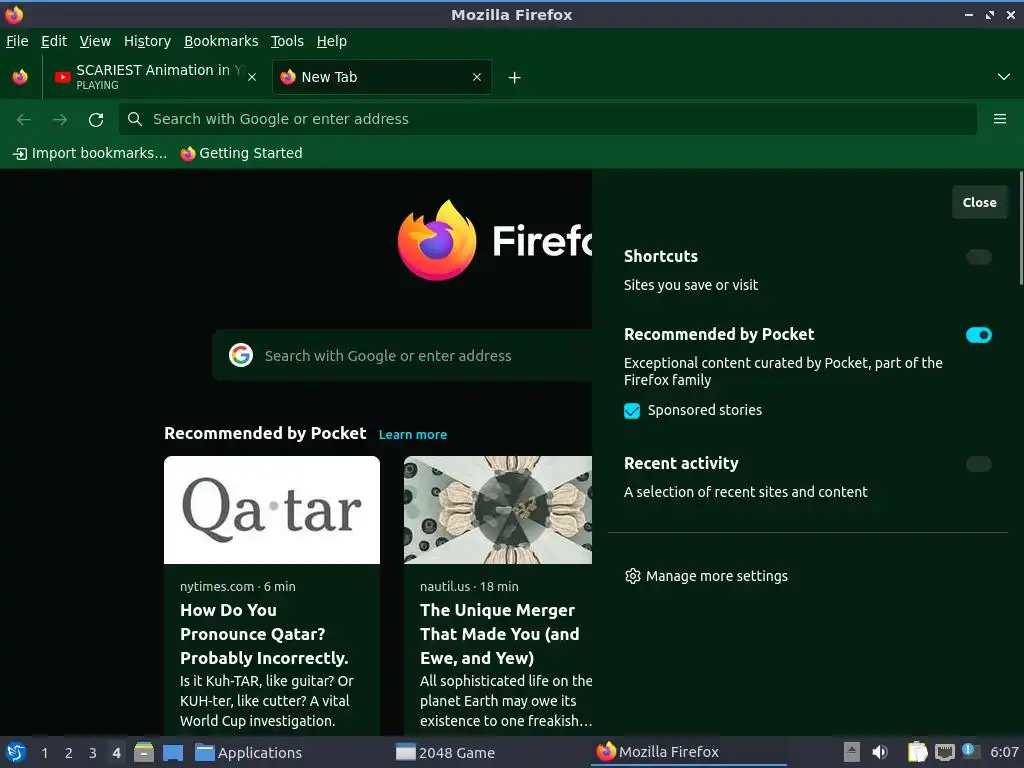This screenshot has height=768, width=1024.
Task: Open the Help menu
Action: click(332, 41)
